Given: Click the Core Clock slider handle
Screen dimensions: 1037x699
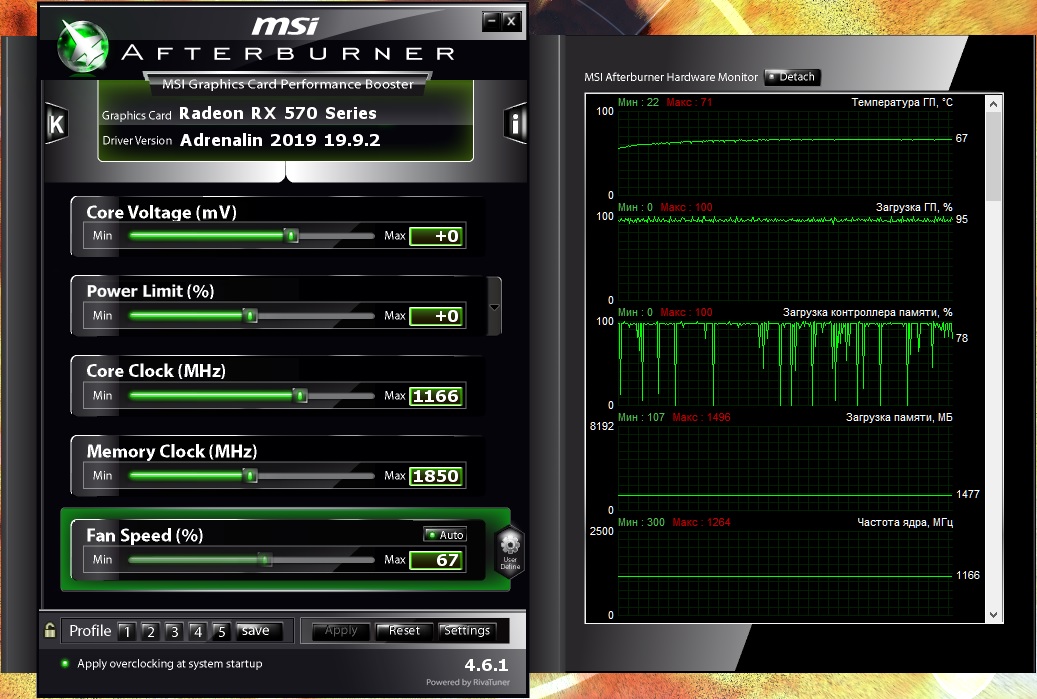Looking at the screenshot, I should tap(300, 395).
